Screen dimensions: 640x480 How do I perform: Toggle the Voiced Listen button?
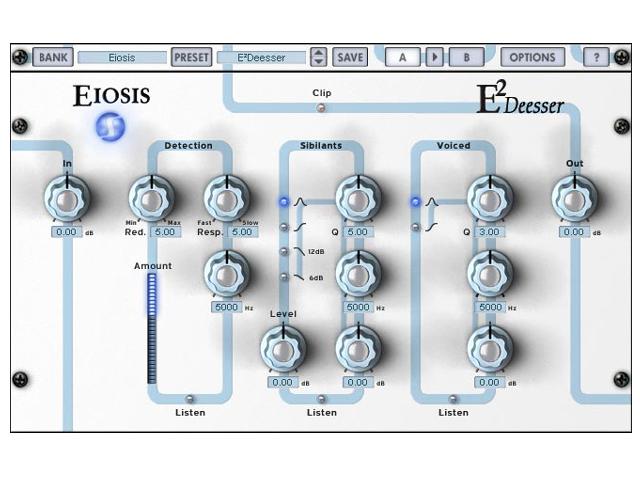click(453, 399)
